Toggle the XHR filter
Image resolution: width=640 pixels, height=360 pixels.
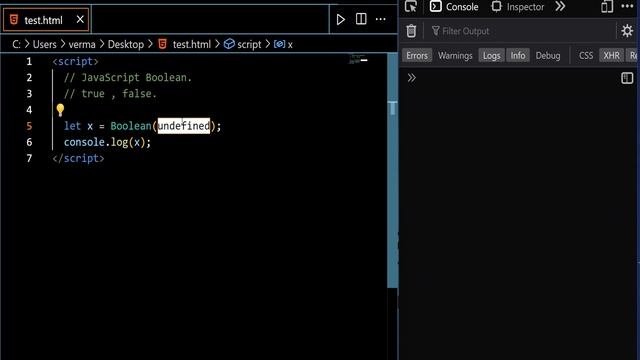[x=611, y=56]
